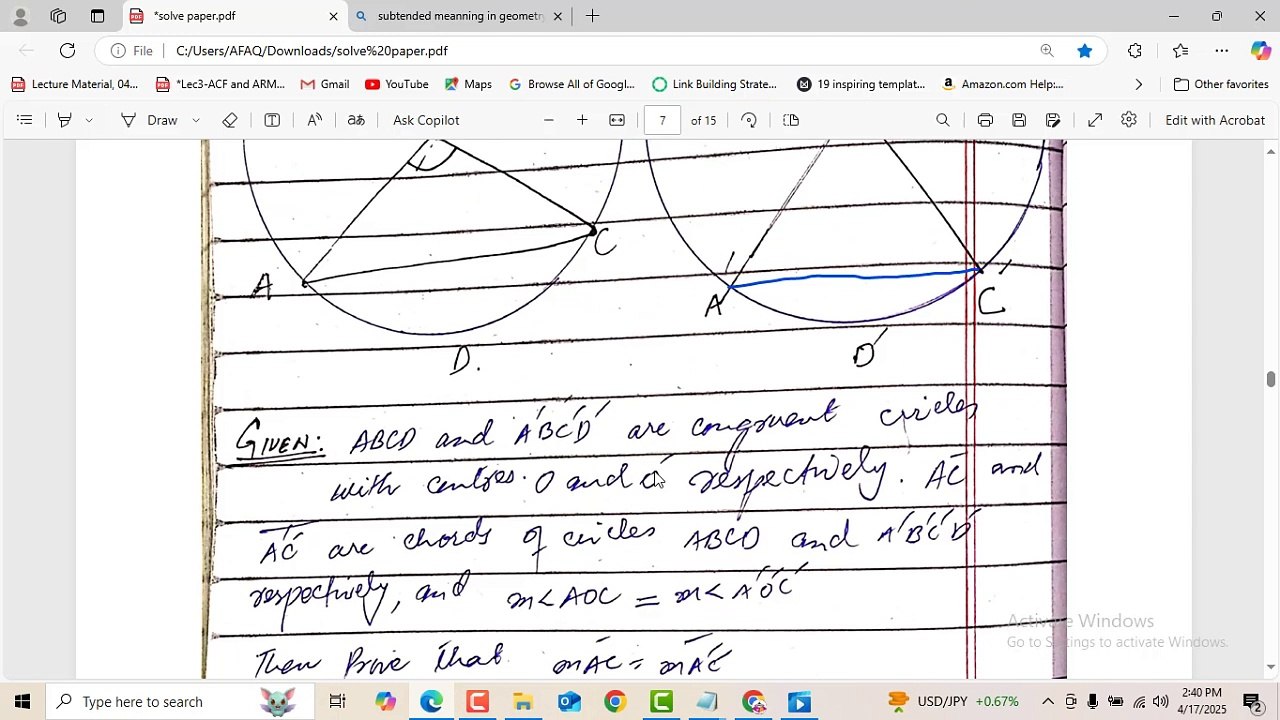Click the Translate icon in PDF toolbar
The width and height of the screenshot is (1280, 720).
pyautogui.click(x=356, y=120)
